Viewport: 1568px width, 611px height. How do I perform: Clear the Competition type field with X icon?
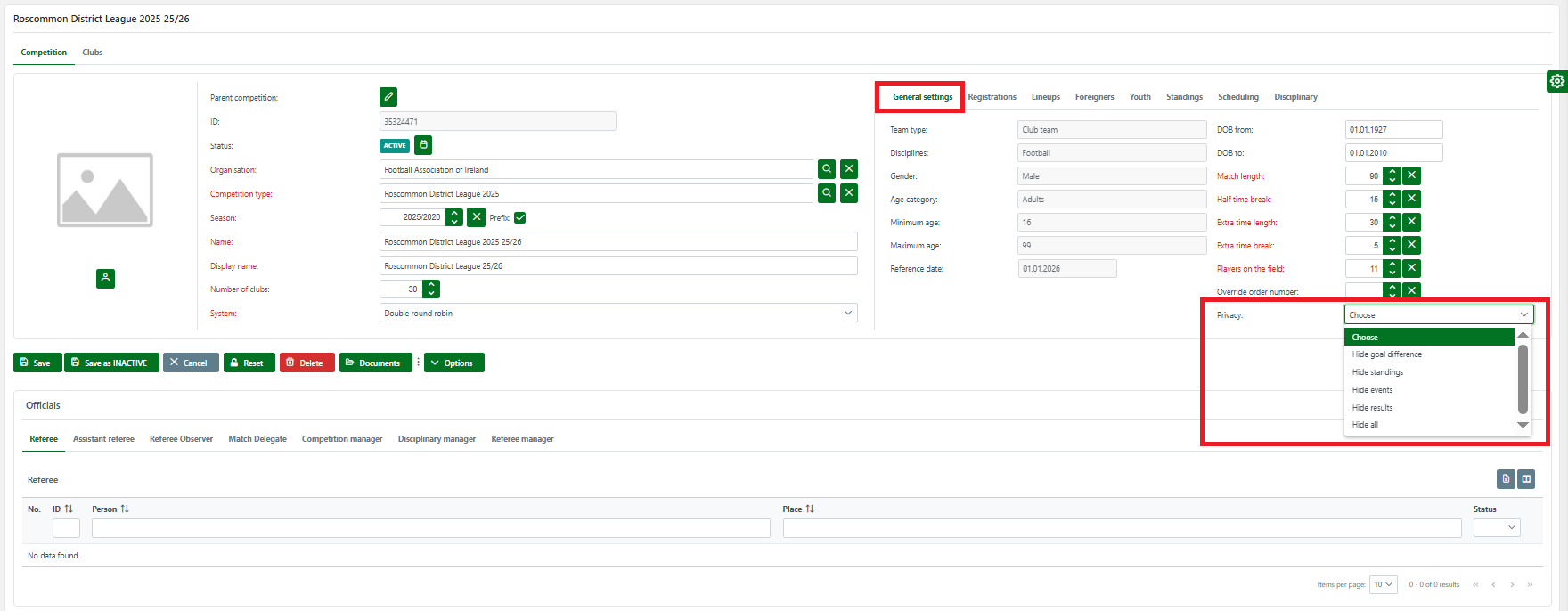pos(849,193)
